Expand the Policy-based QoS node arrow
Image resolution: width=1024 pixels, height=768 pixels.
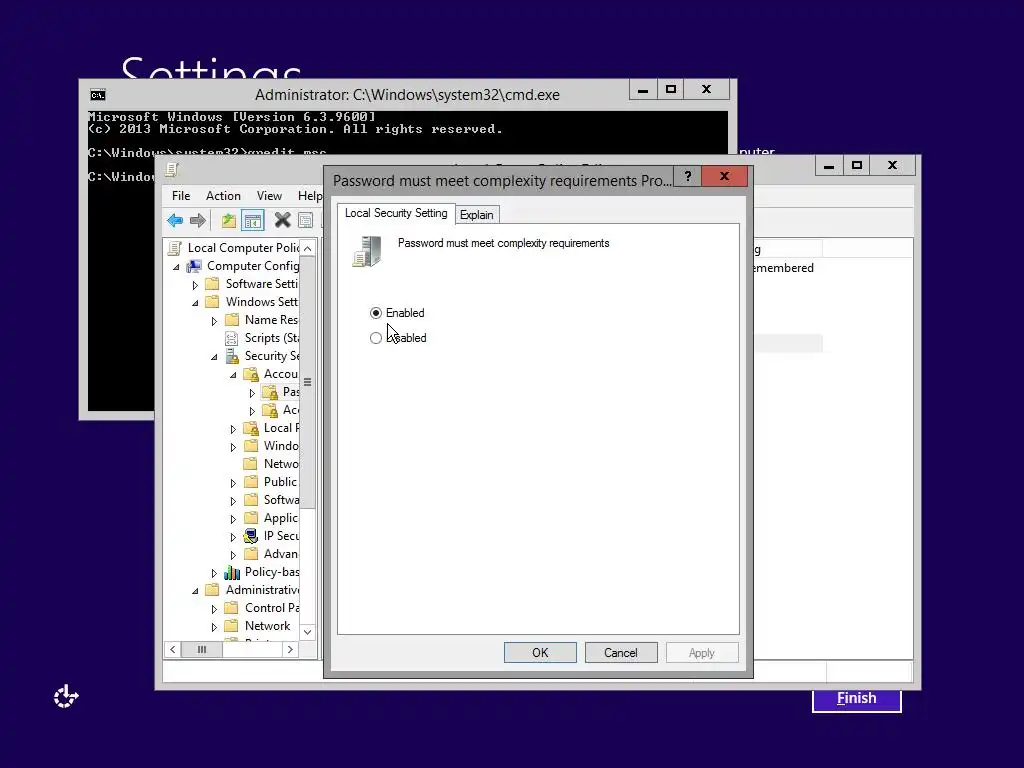(x=214, y=573)
